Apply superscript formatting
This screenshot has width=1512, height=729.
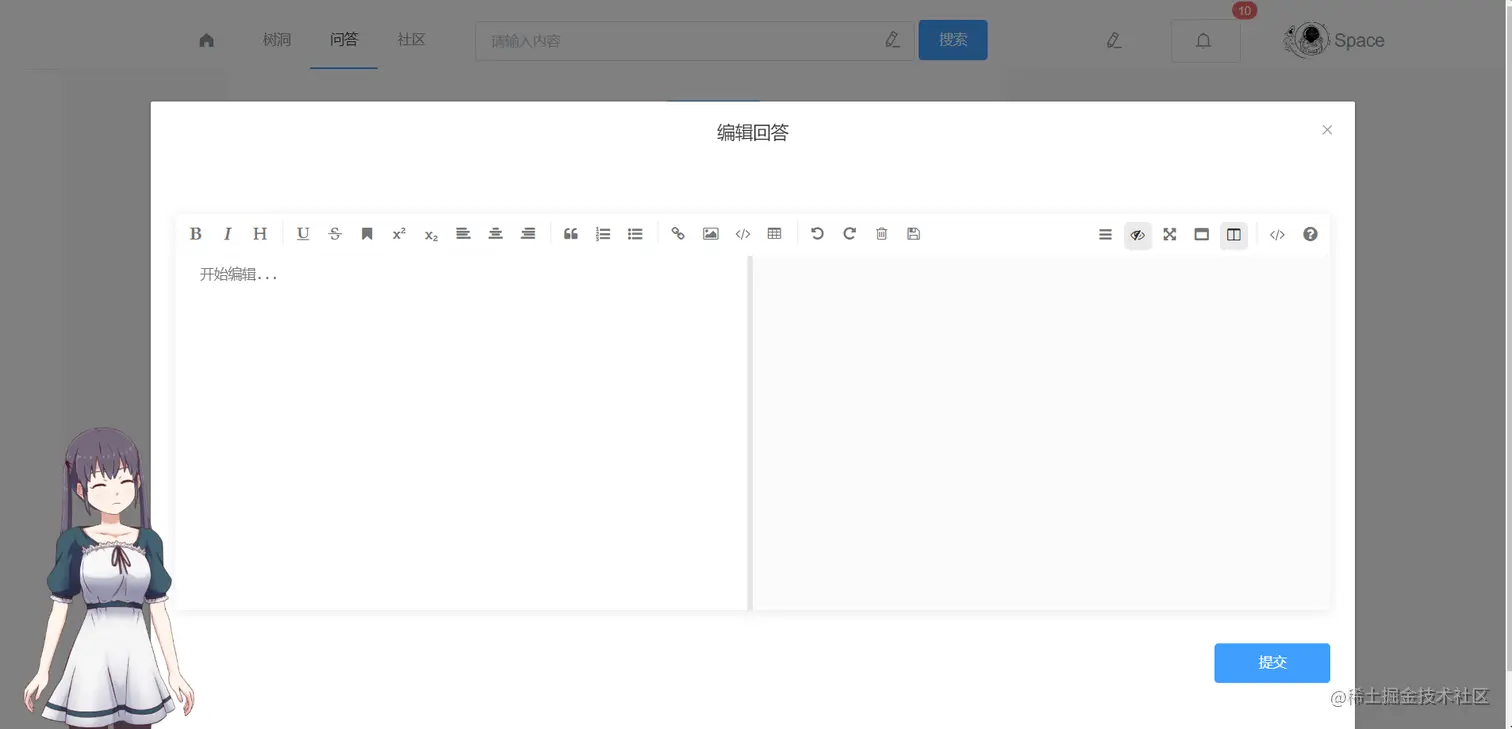pyautogui.click(x=399, y=234)
